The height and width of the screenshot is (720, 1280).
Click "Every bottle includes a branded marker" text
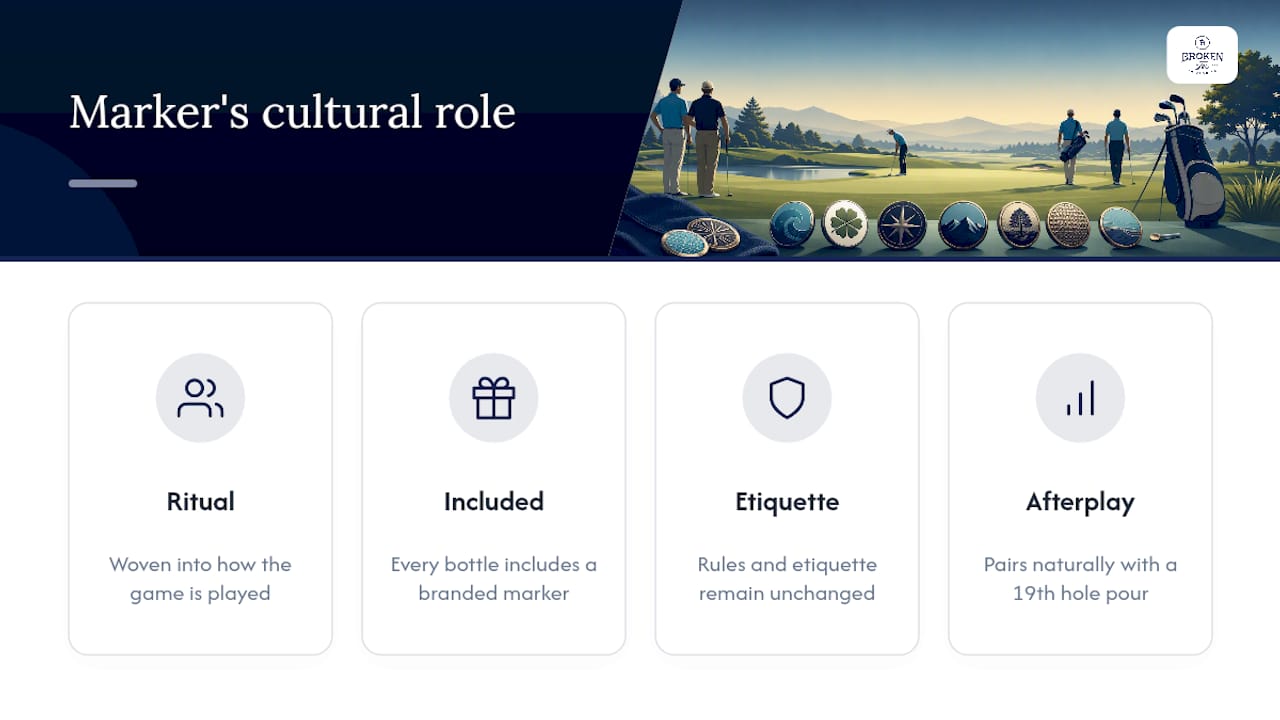point(494,579)
